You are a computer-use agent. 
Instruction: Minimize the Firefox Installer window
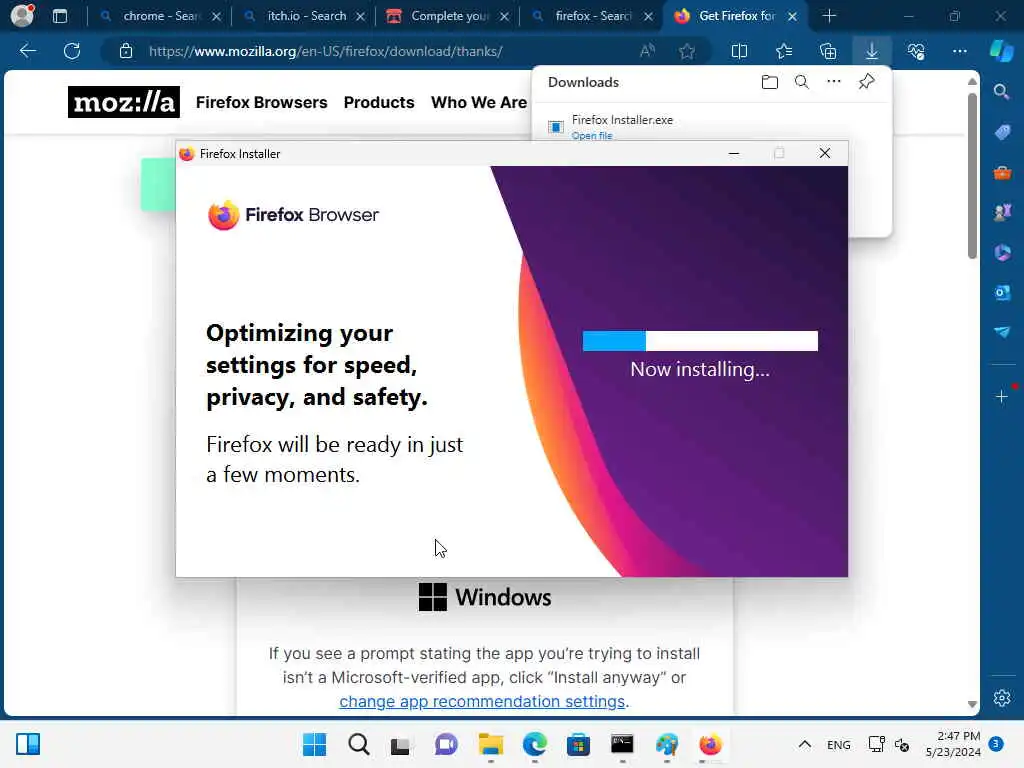(x=733, y=153)
